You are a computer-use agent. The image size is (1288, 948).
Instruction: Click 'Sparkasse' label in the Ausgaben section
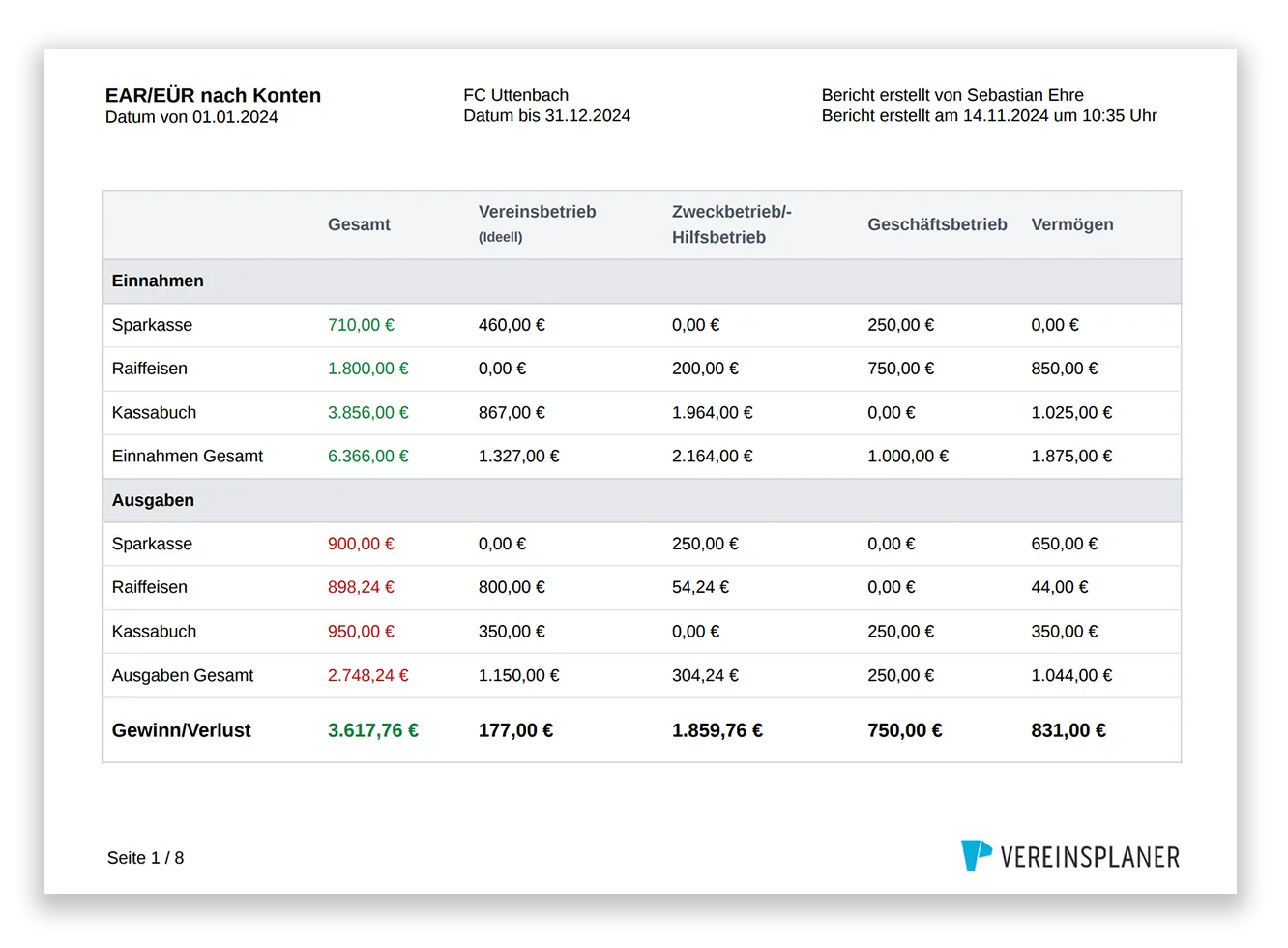tap(152, 544)
